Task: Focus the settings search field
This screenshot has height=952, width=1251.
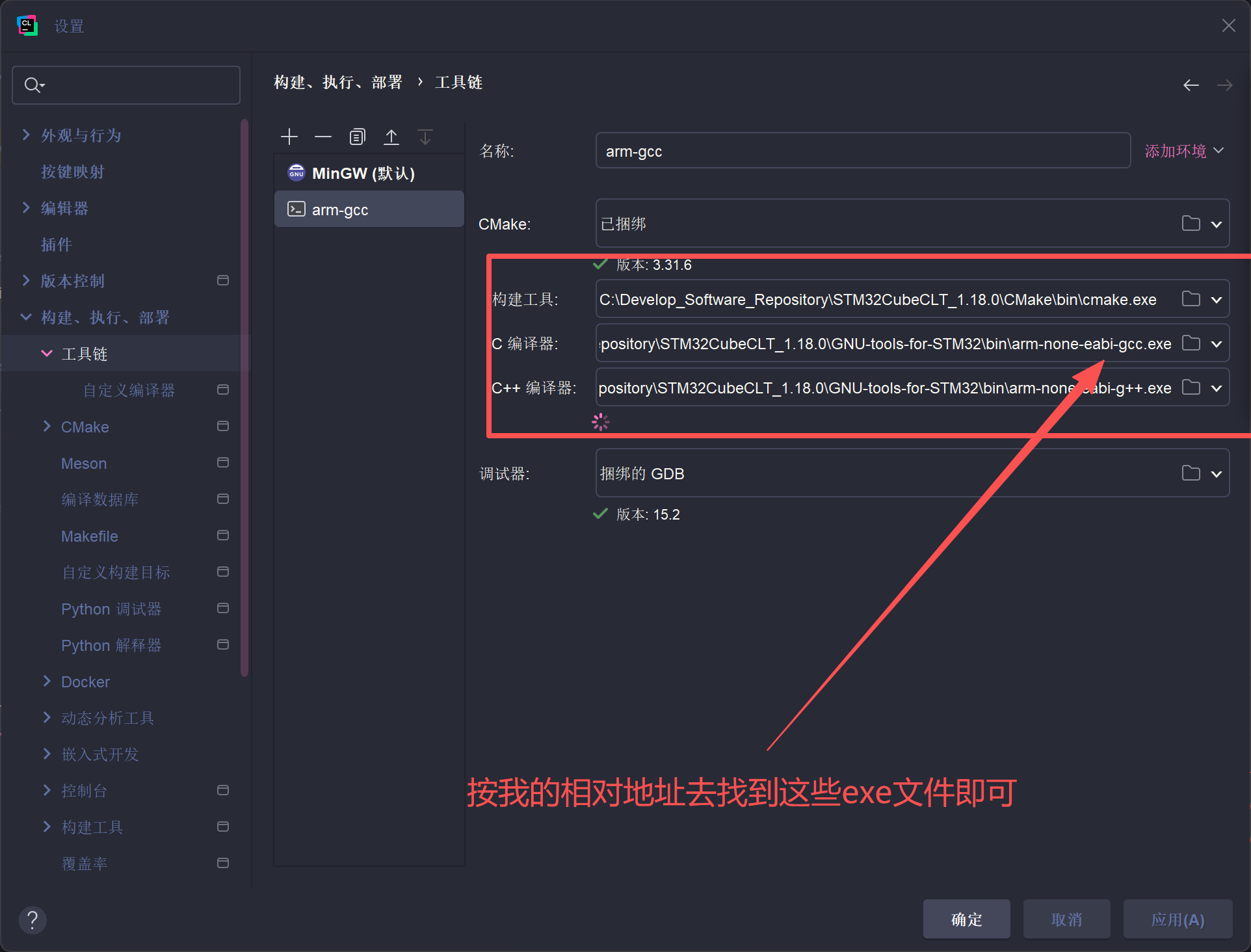Action: click(x=126, y=85)
